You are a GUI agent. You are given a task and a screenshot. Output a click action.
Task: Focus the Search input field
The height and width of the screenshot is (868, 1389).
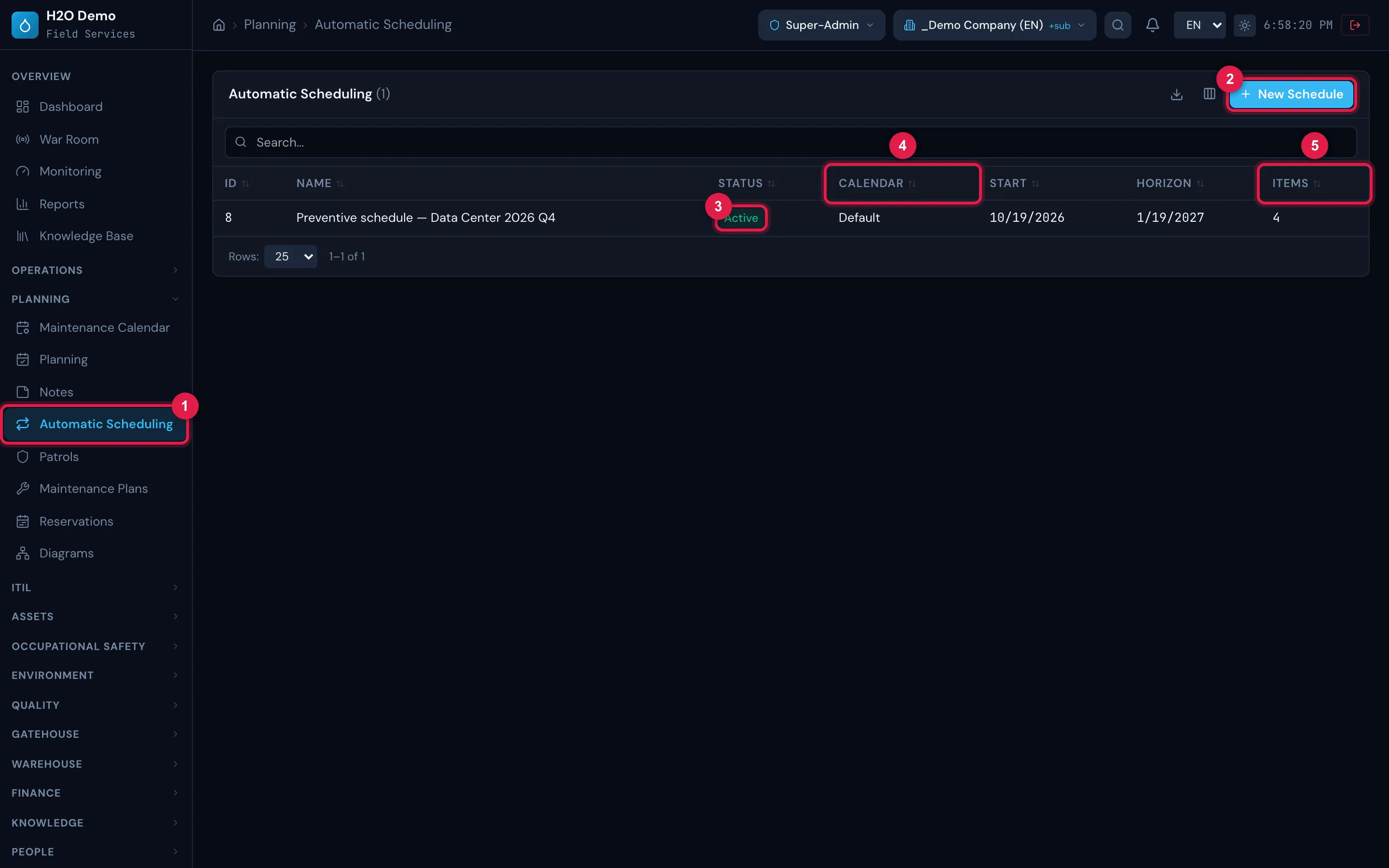tap(790, 142)
